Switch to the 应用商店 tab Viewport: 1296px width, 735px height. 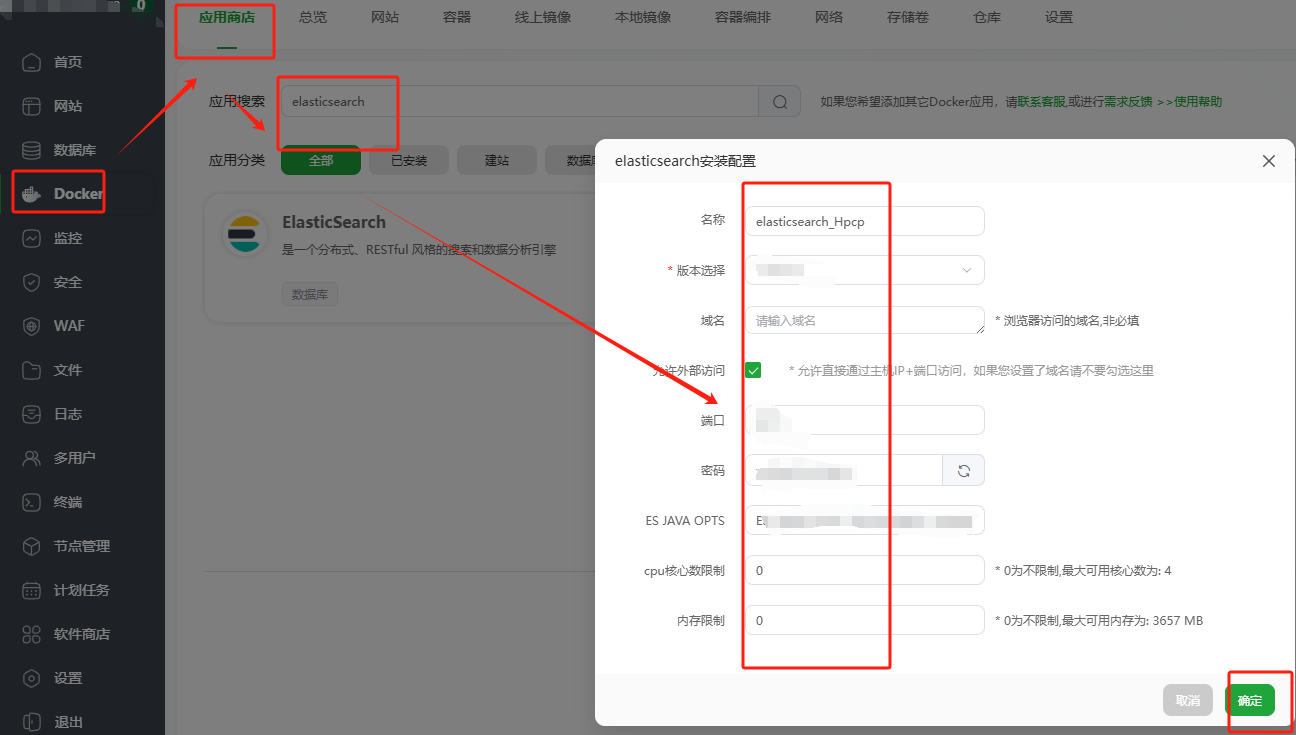[x=227, y=17]
